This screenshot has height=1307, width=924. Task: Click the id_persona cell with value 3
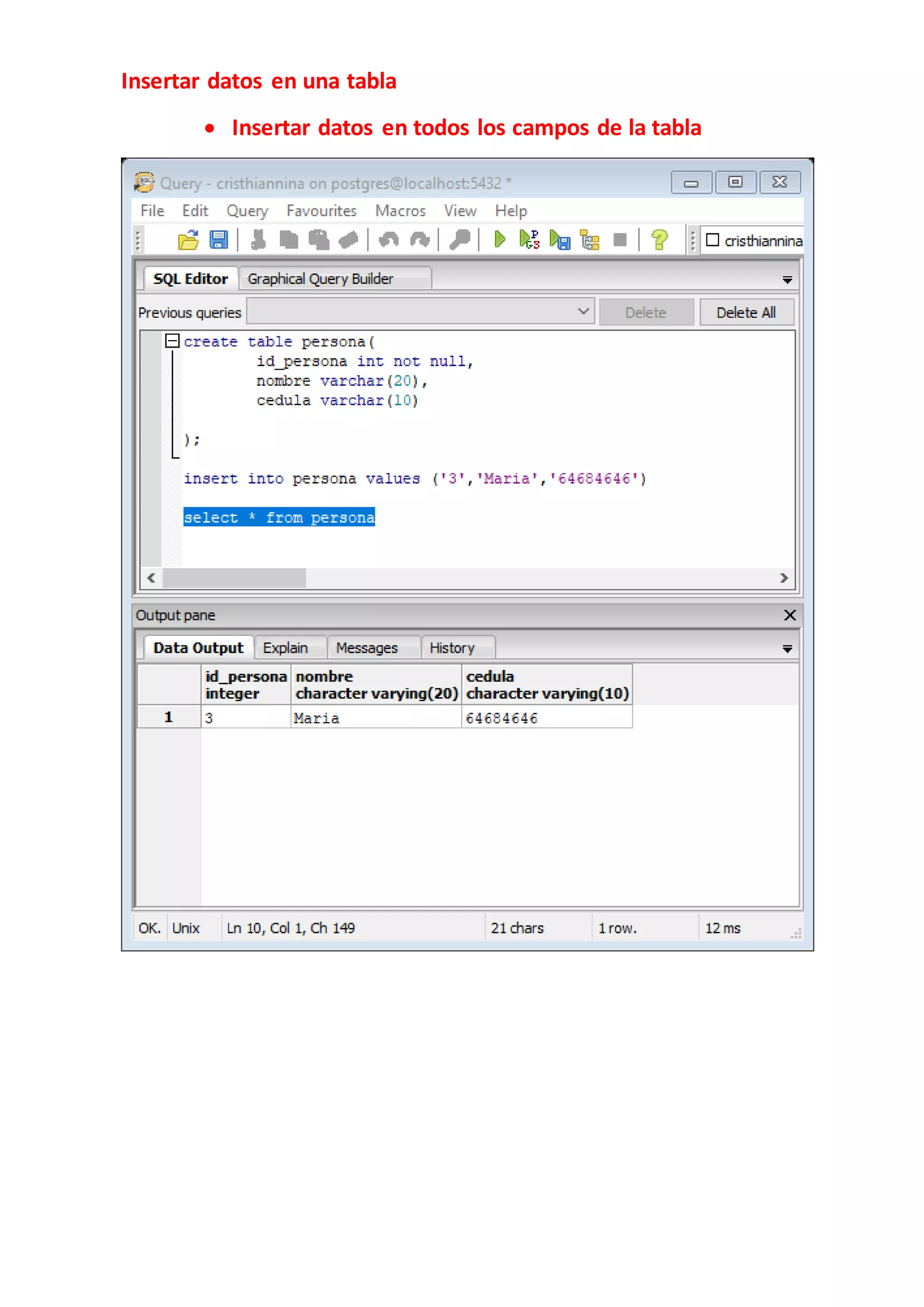(246, 718)
